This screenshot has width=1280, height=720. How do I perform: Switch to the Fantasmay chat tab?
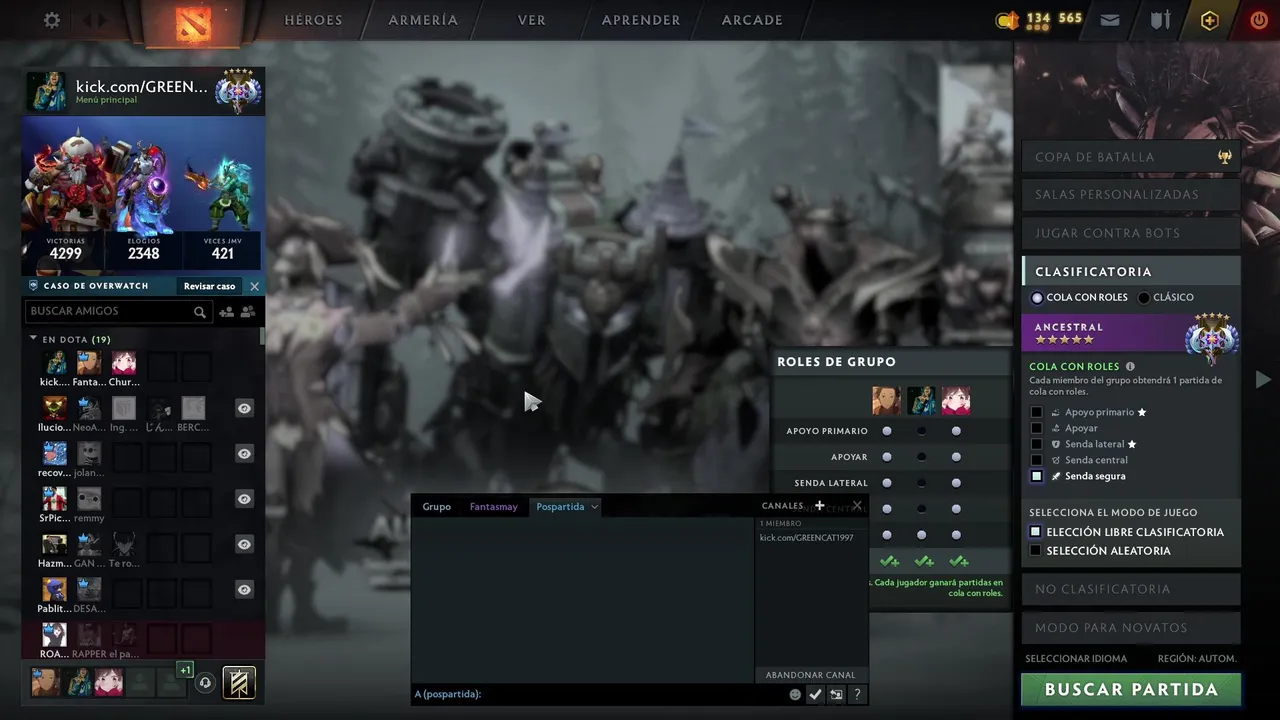494,507
